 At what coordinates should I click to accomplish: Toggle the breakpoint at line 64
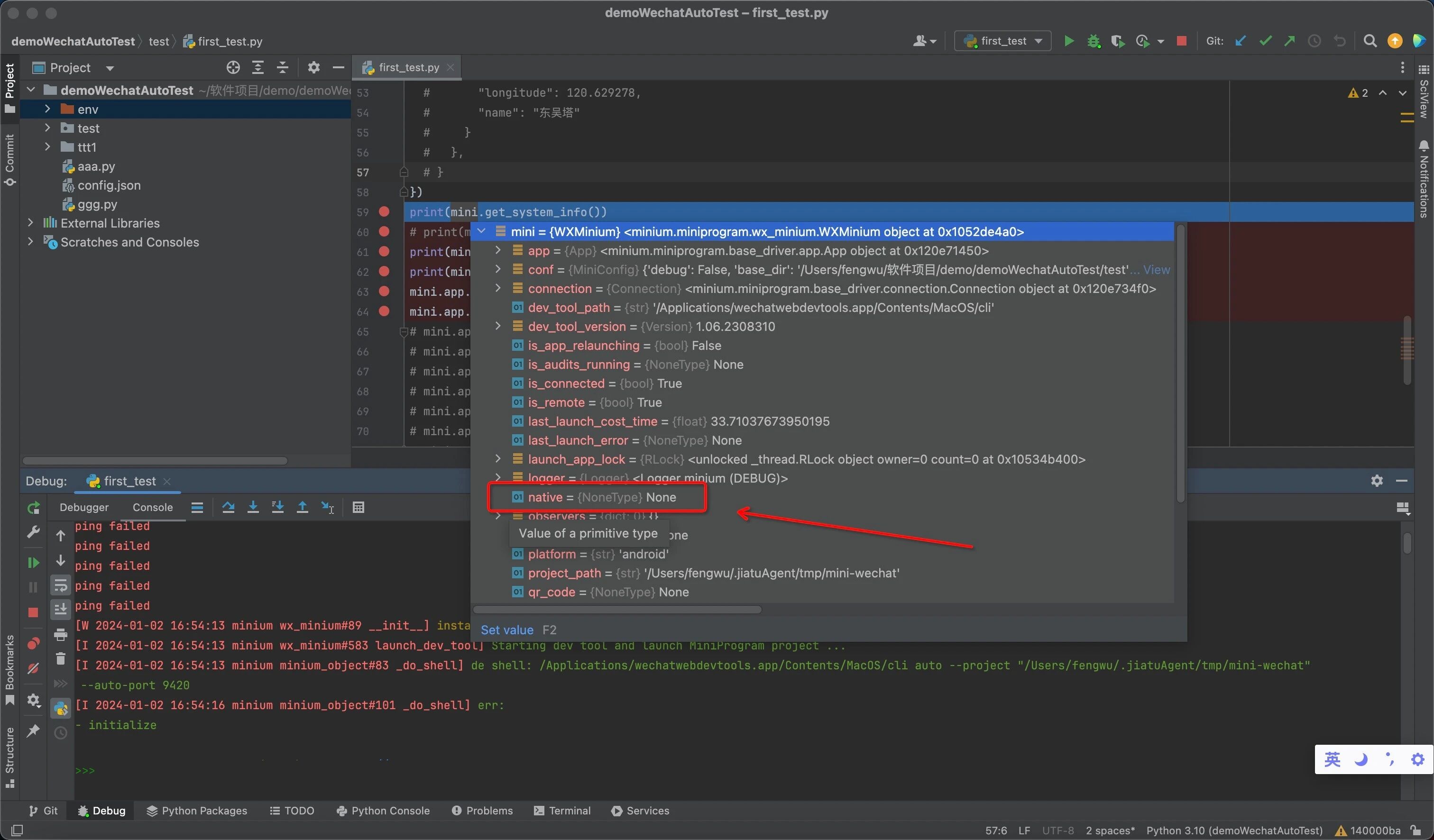click(384, 311)
